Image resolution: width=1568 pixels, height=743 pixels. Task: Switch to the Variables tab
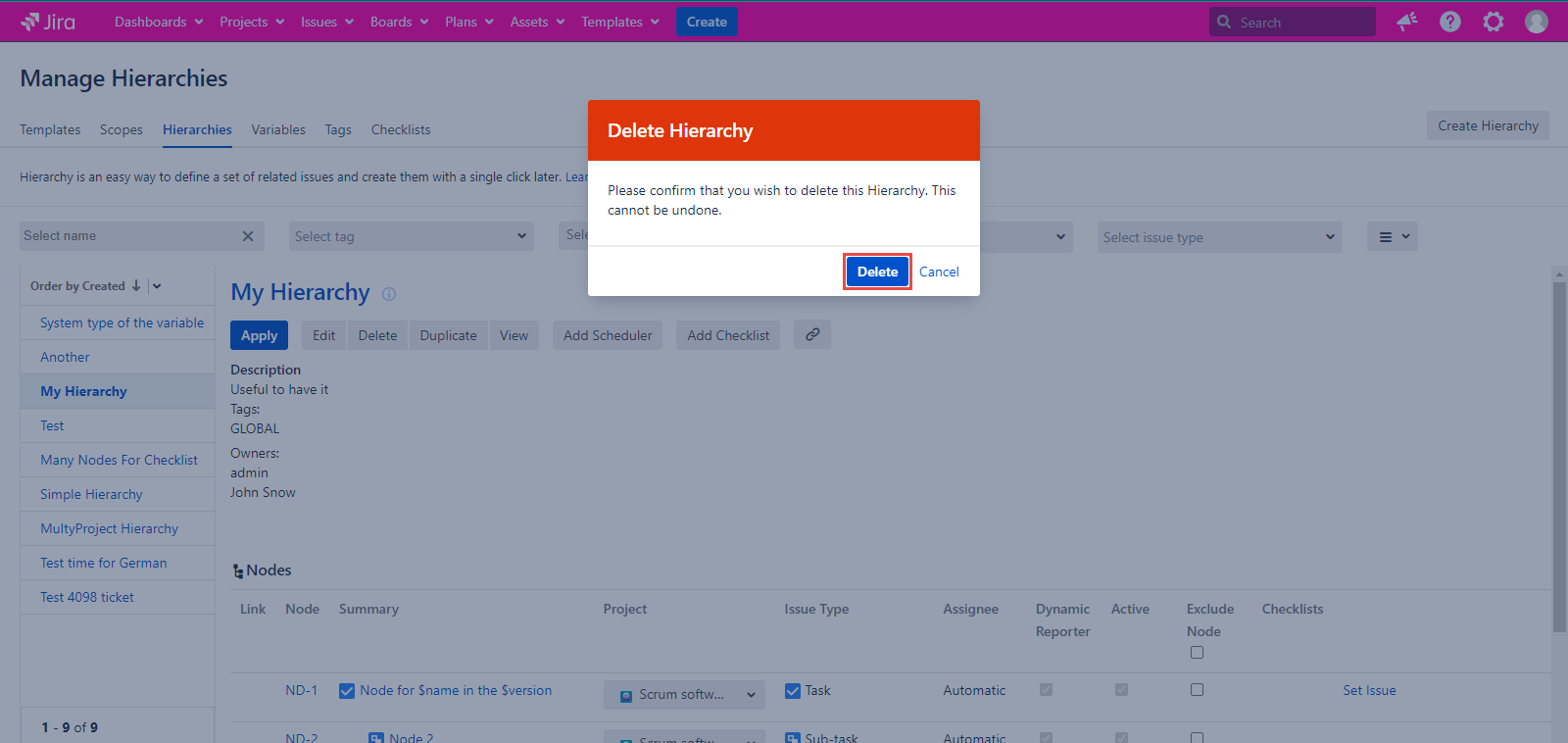point(278,129)
